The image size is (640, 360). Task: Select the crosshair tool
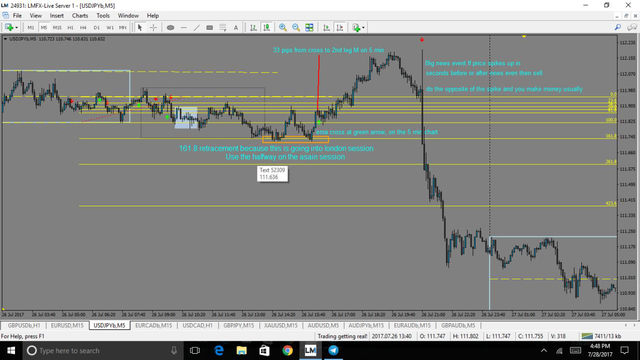153,27
